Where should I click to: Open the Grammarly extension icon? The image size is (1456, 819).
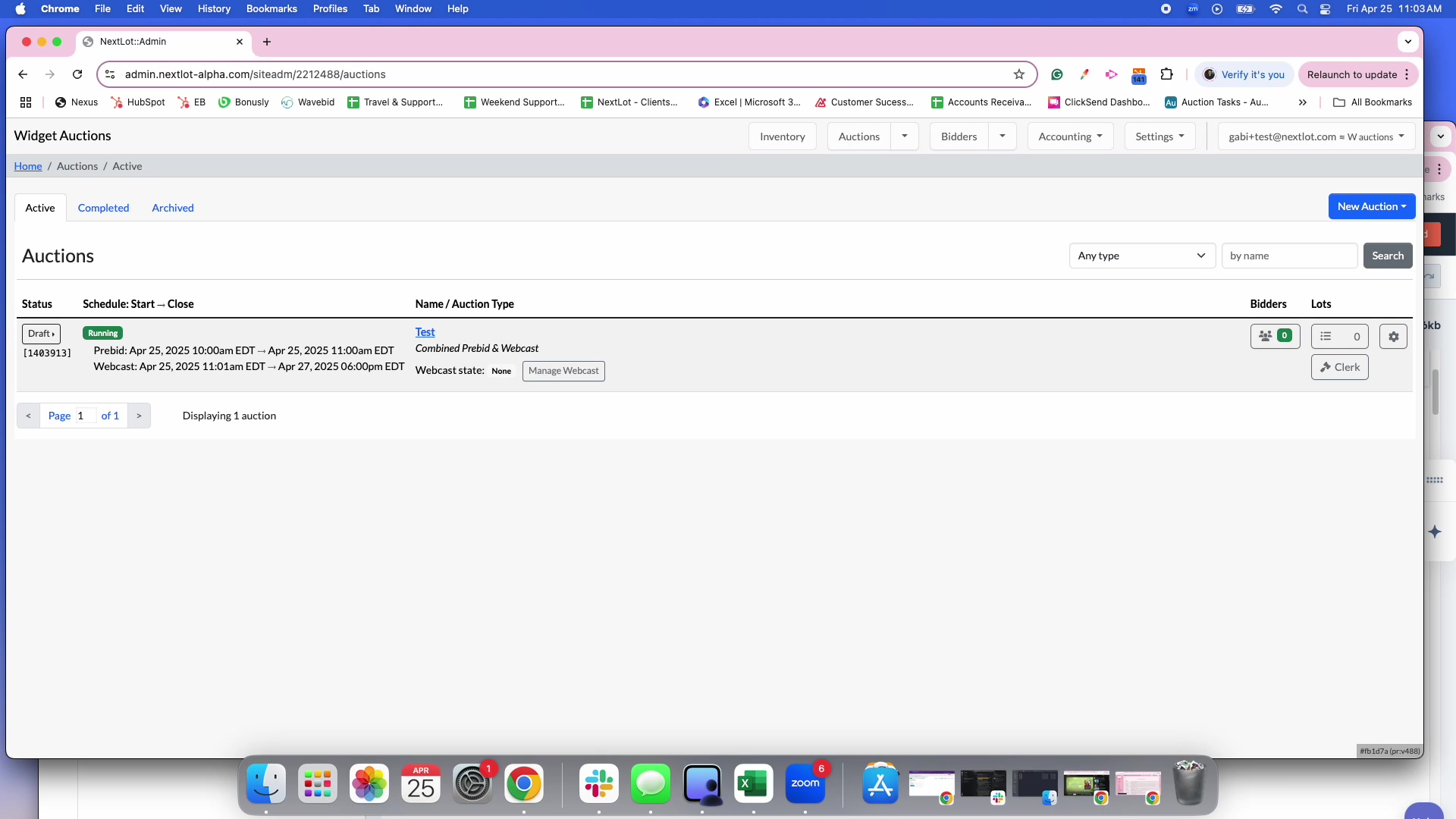tap(1056, 74)
